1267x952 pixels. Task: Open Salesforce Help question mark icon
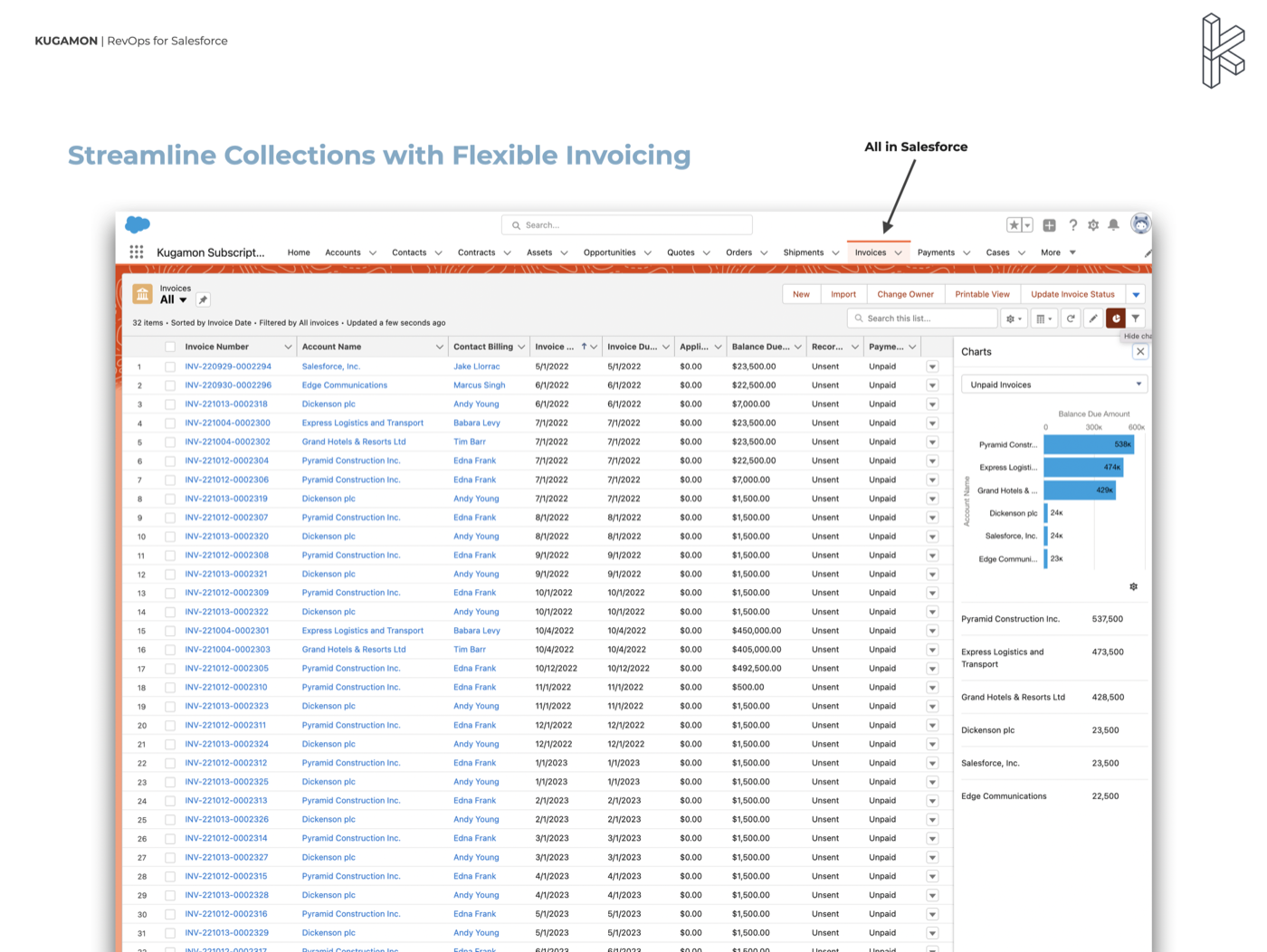(x=1072, y=224)
